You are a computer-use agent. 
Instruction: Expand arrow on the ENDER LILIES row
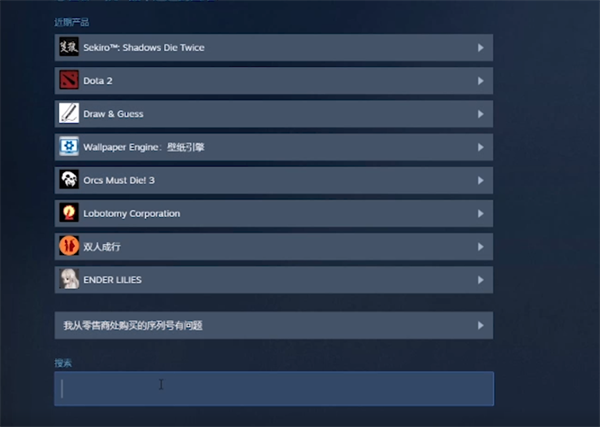(x=481, y=280)
